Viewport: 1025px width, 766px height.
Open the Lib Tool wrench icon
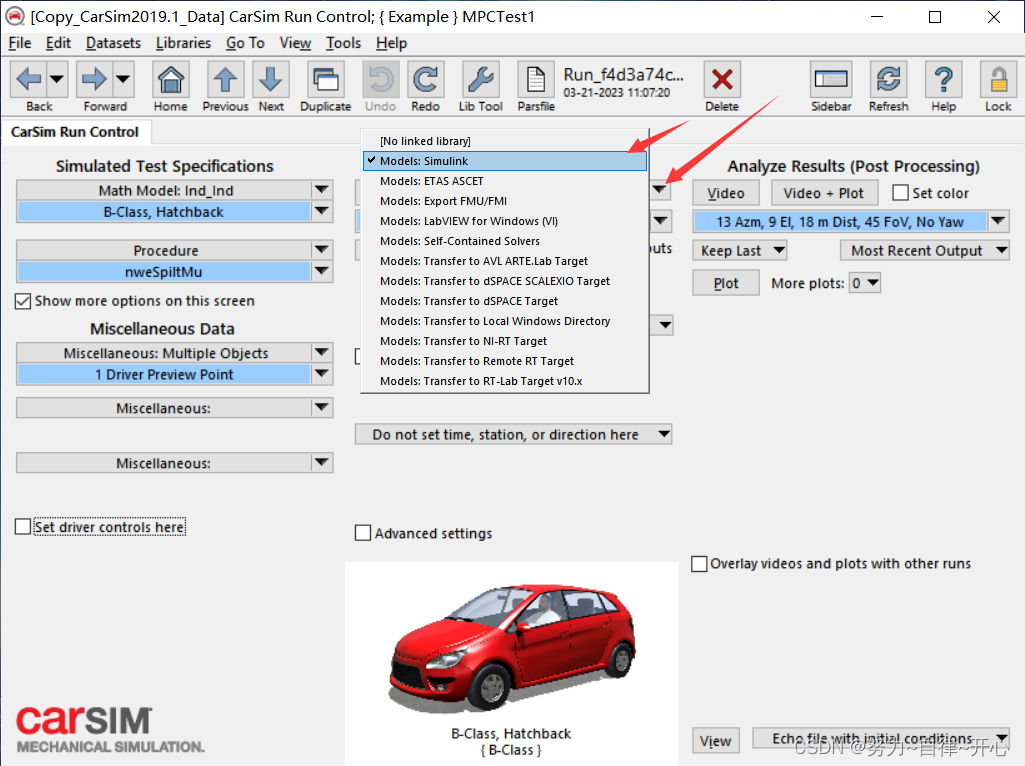[480, 80]
